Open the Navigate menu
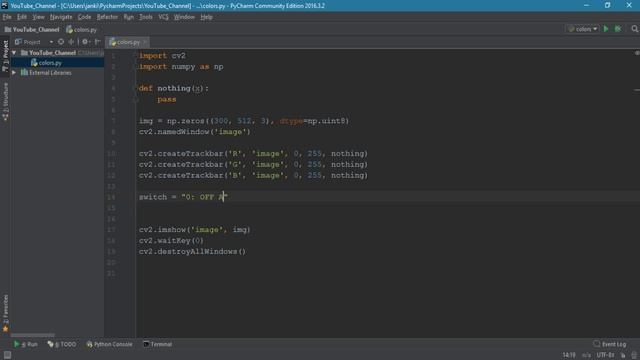Viewport: 640px width, 360px height. pos(61,17)
